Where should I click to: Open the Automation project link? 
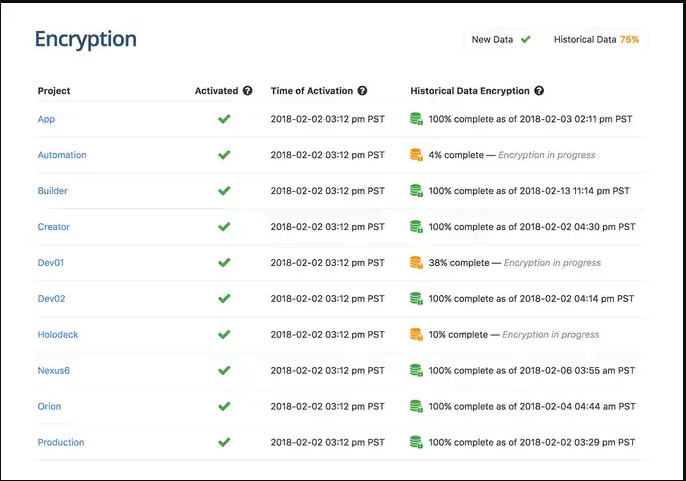tap(62, 155)
